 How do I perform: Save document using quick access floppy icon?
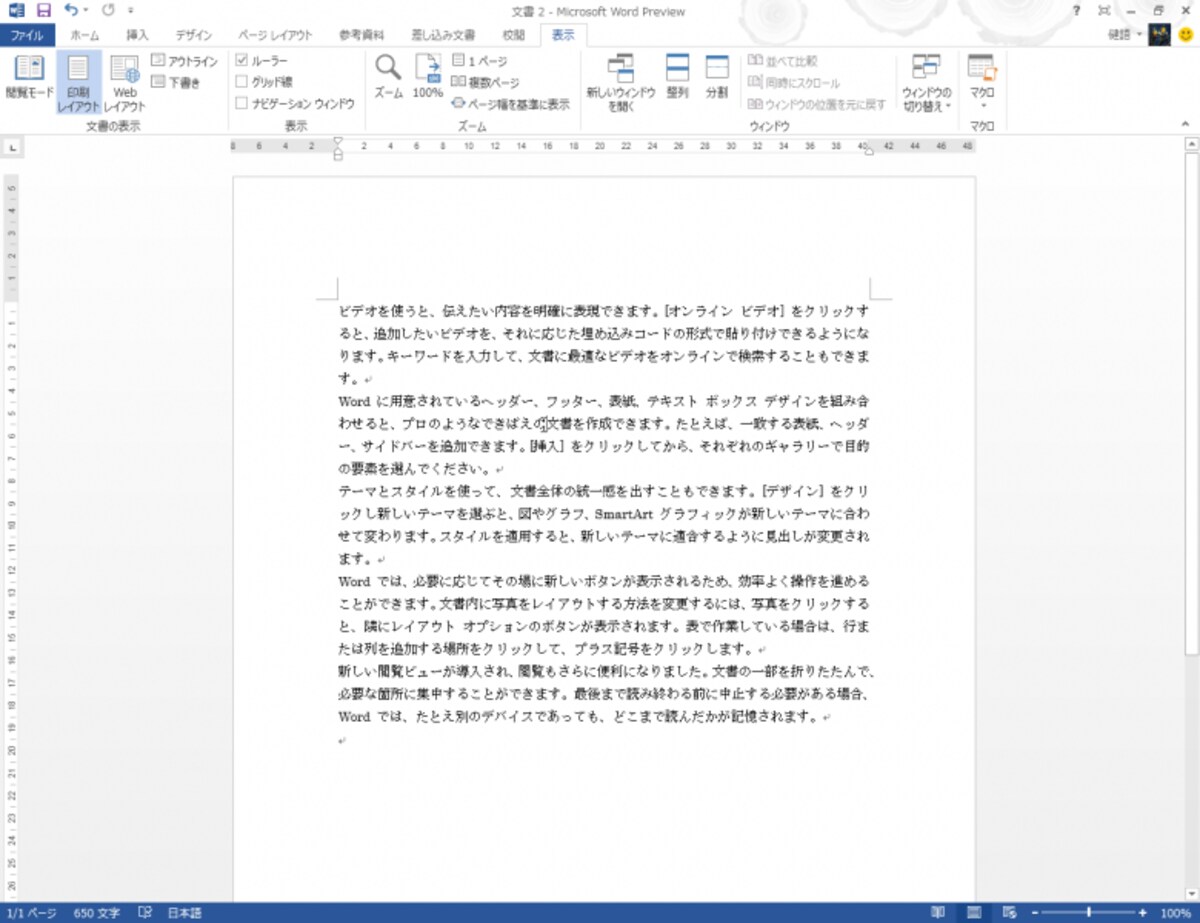click(43, 11)
